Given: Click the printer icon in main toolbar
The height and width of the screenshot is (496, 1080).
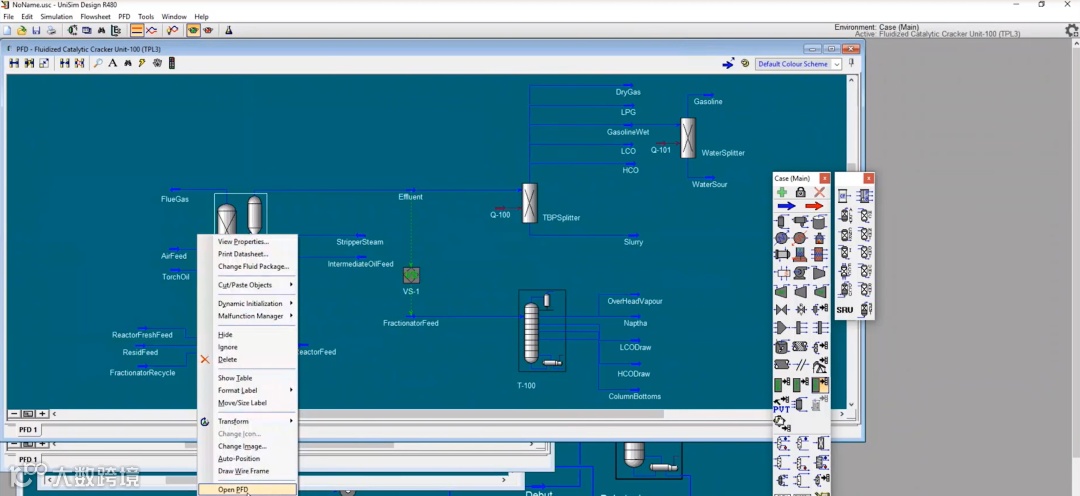Looking at the screenshot, I should click(x=50, y=30).
